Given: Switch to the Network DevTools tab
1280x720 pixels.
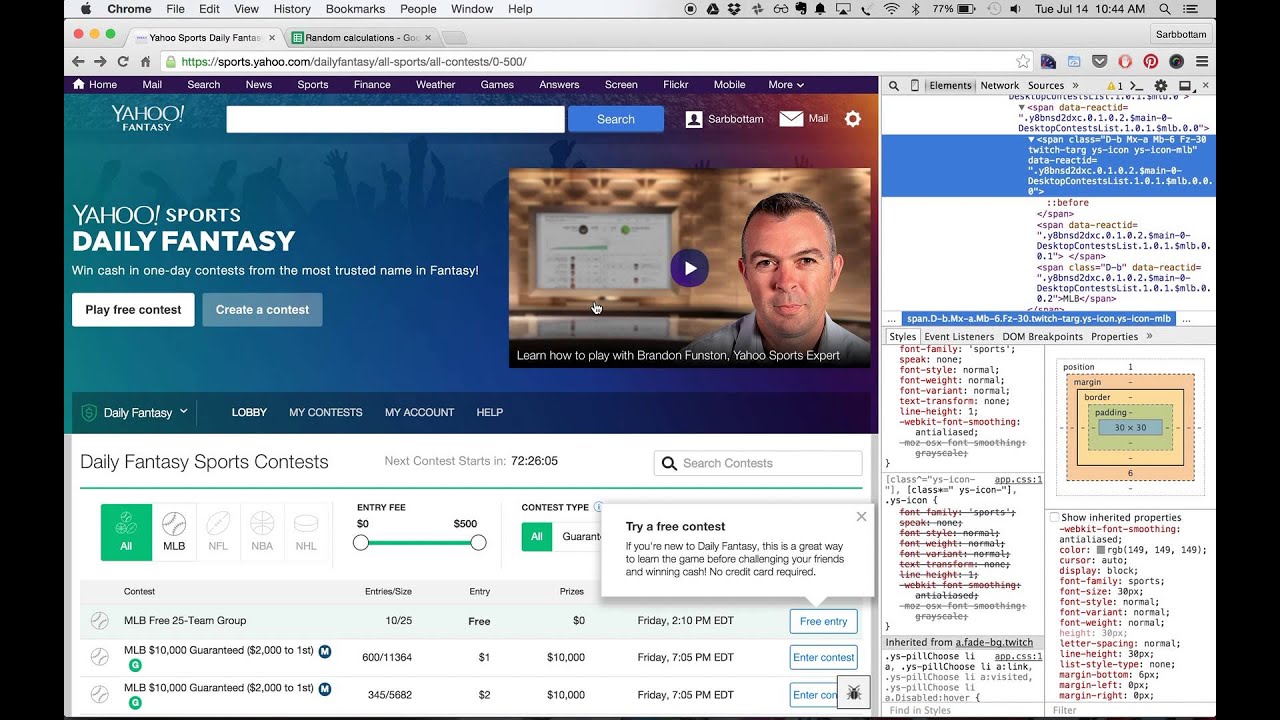Looking at the screenshot, I should pyautogui.click(x=999, y=86).
